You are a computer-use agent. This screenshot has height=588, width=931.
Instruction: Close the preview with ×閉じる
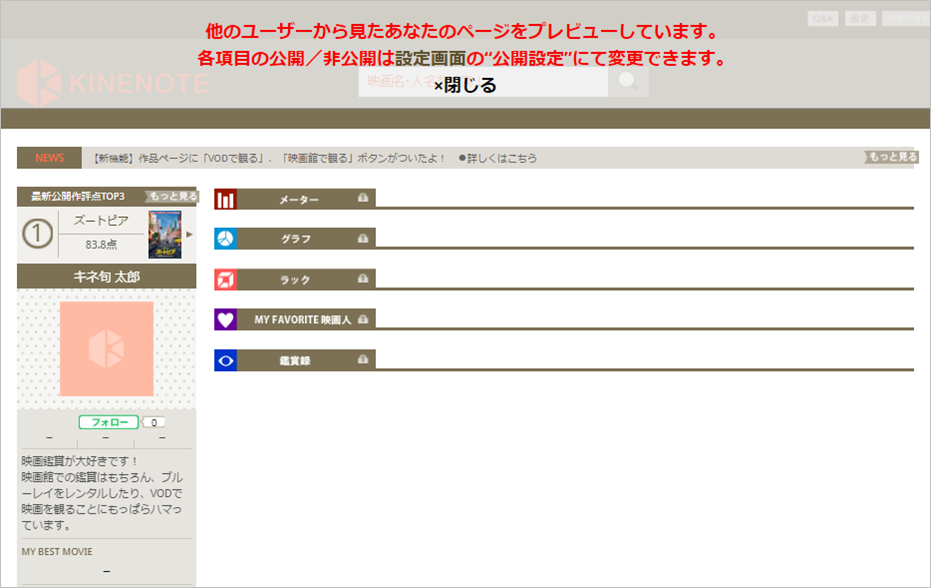coord(465,86)
